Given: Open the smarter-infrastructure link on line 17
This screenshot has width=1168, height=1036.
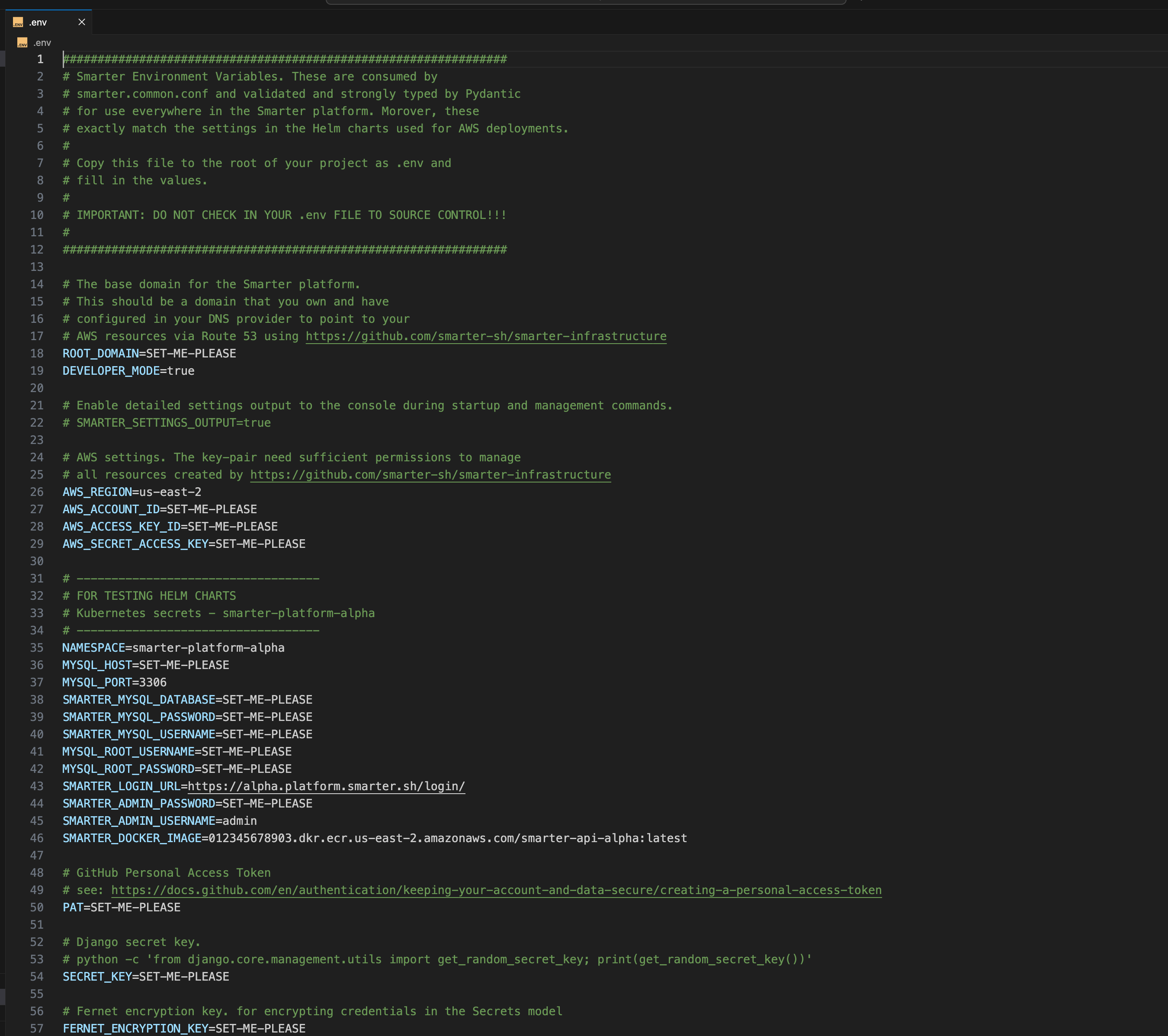Looking at the screenshot, I should click(486, 336).
